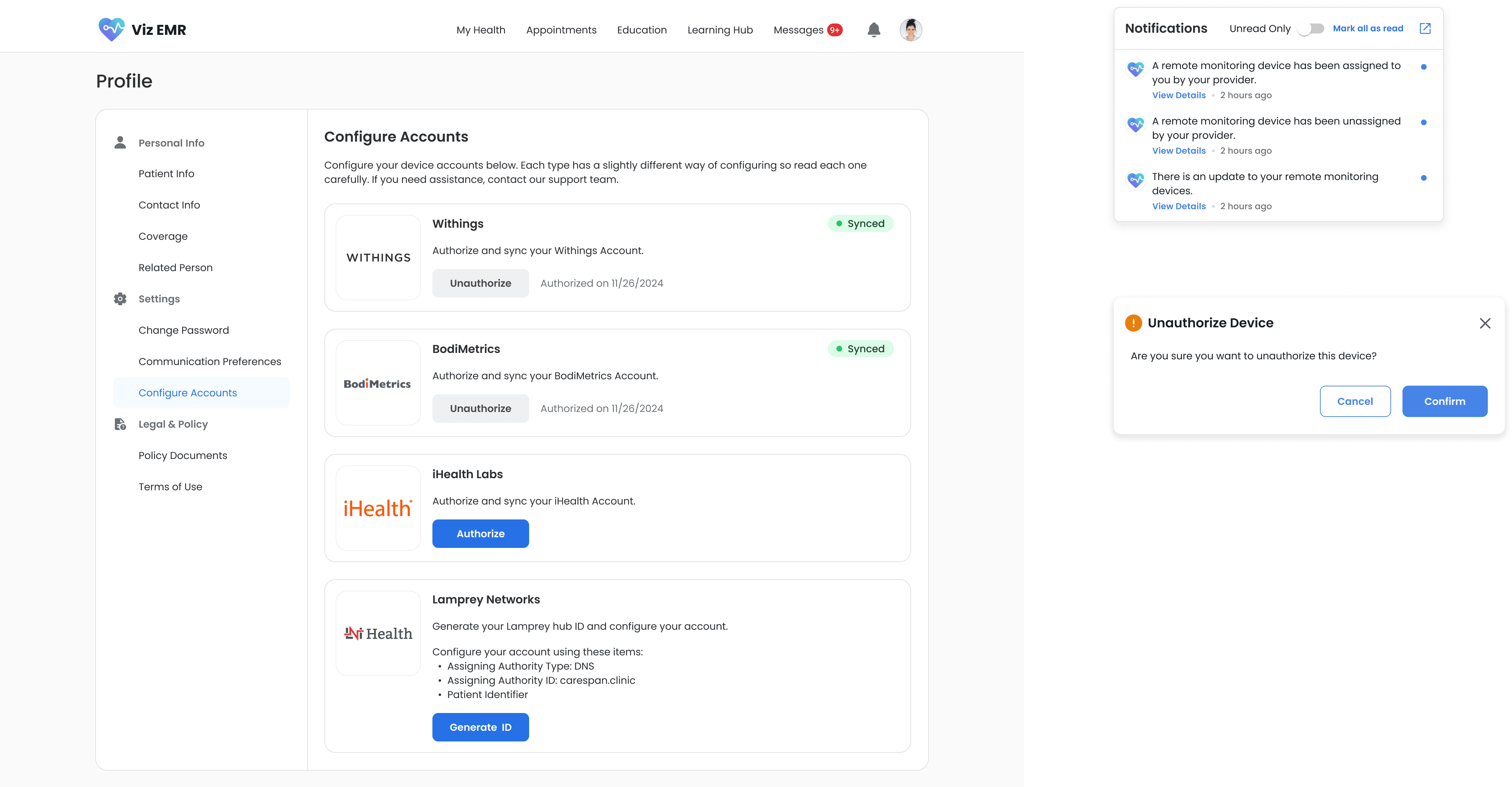
Task: Click the Viz EMR heart logo
Action: coord(112,30)
